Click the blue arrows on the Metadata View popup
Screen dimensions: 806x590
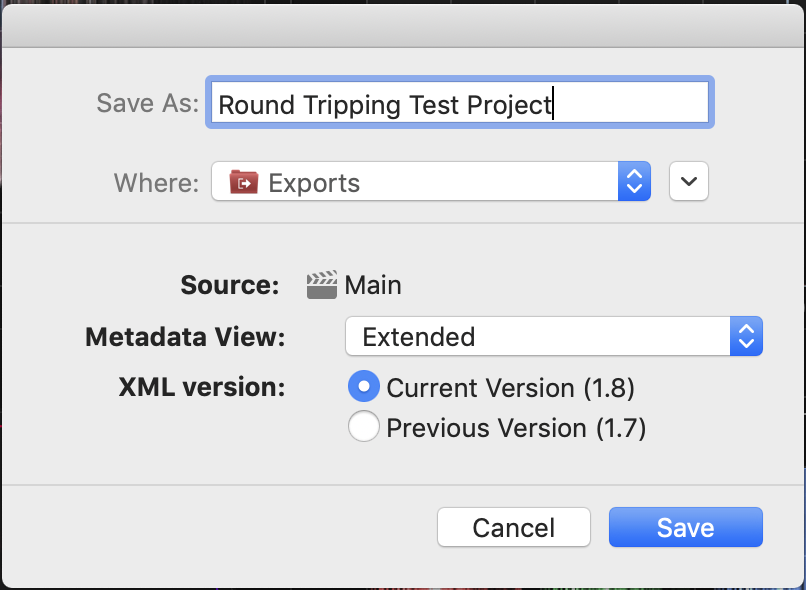pyautogui.click(x=746, y=337)
